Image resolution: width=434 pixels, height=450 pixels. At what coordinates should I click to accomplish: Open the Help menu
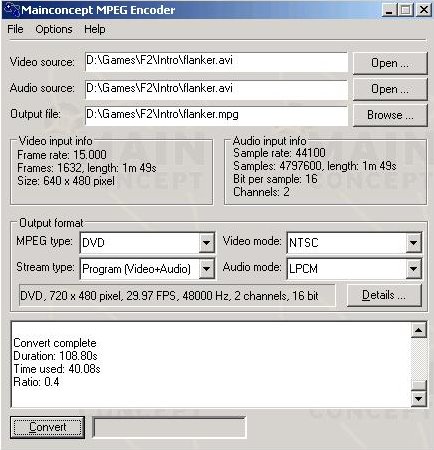[95, 29]
